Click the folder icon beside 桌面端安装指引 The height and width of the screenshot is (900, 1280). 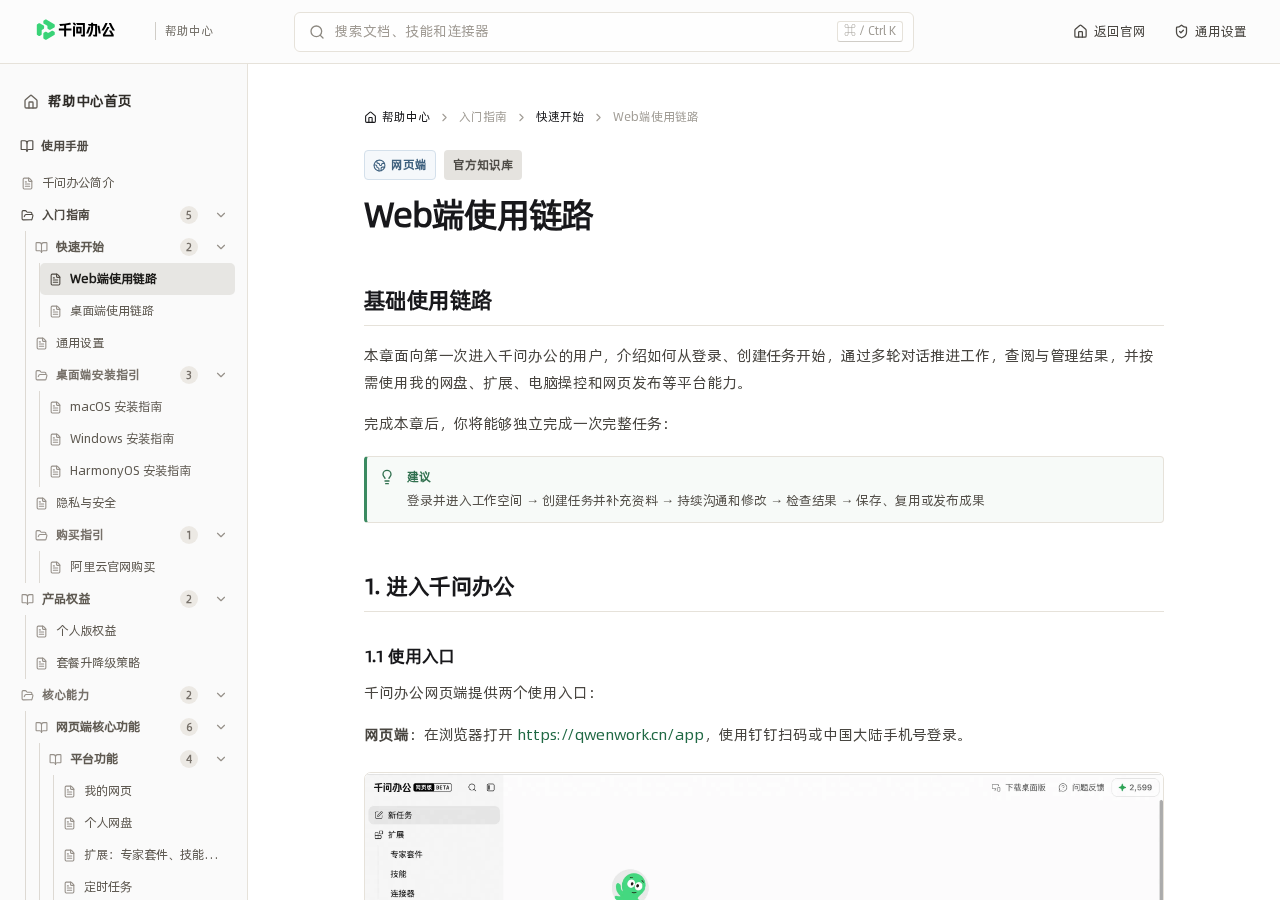[x=42, y=375]
